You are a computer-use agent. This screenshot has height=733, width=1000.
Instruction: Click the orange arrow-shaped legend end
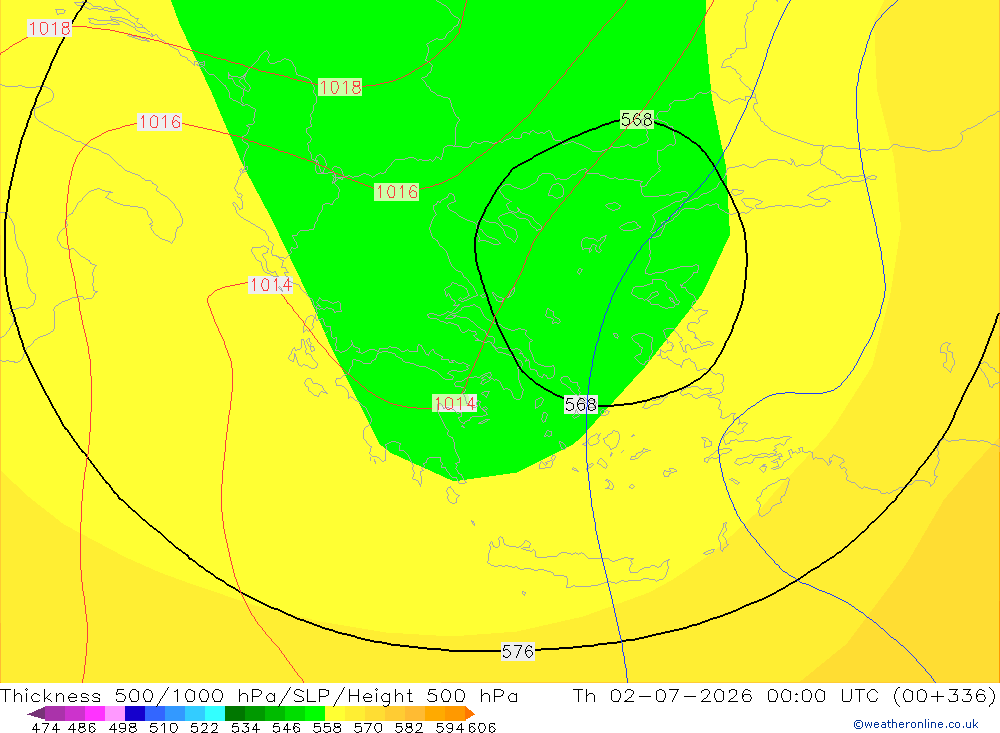[x=470, y=714]
